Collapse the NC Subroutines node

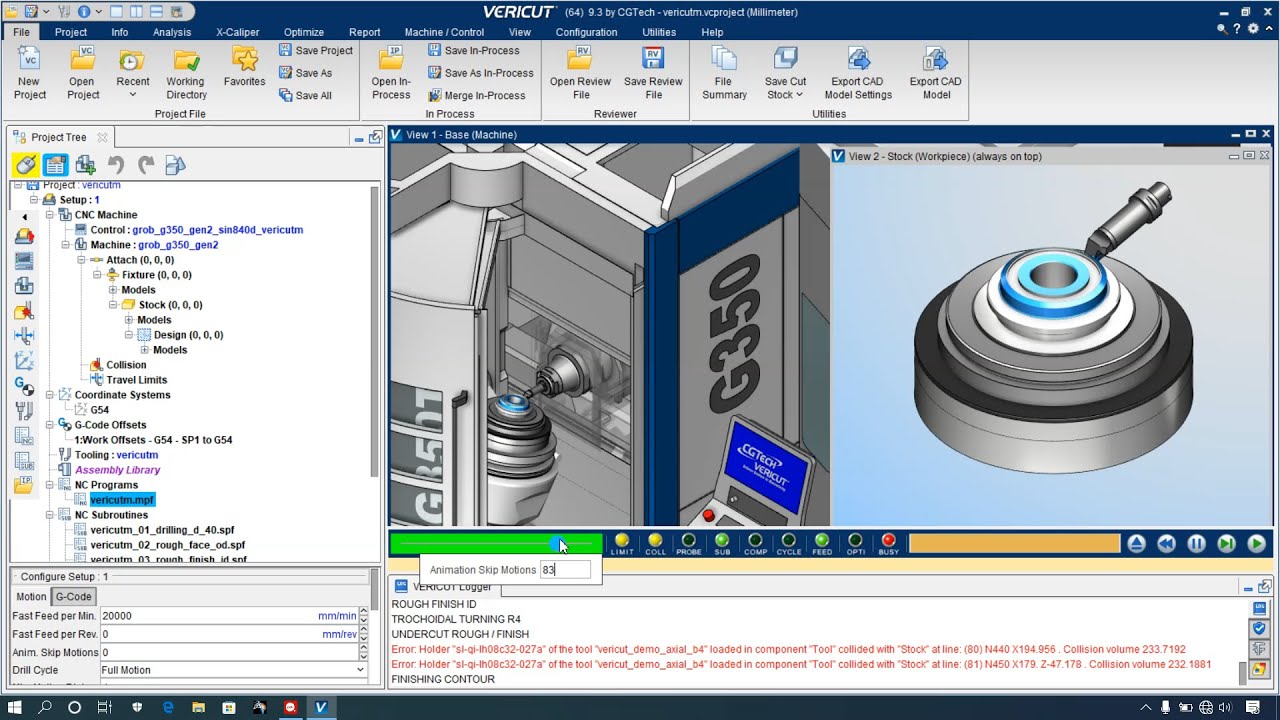[49, 515]
